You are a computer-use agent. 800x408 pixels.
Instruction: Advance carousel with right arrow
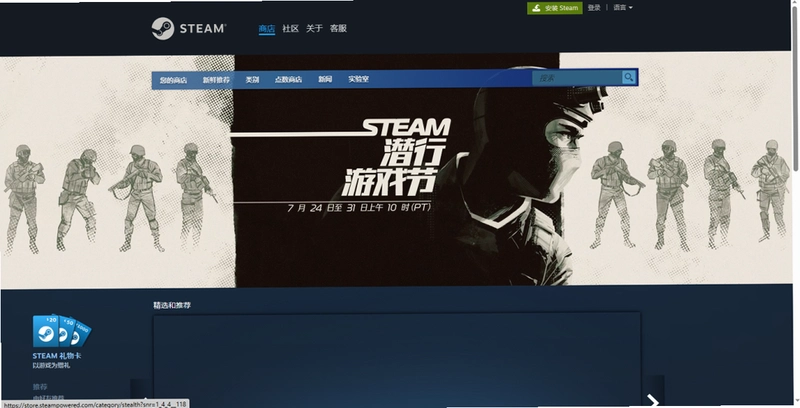pos(653,400)
